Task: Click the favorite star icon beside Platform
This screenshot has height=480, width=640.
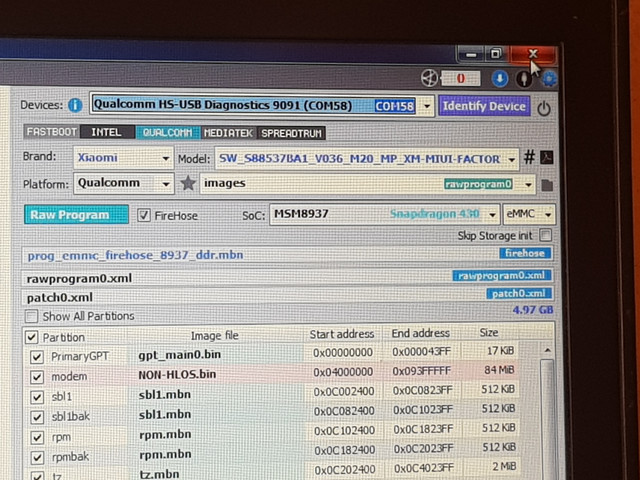Action: click(188, 183)
